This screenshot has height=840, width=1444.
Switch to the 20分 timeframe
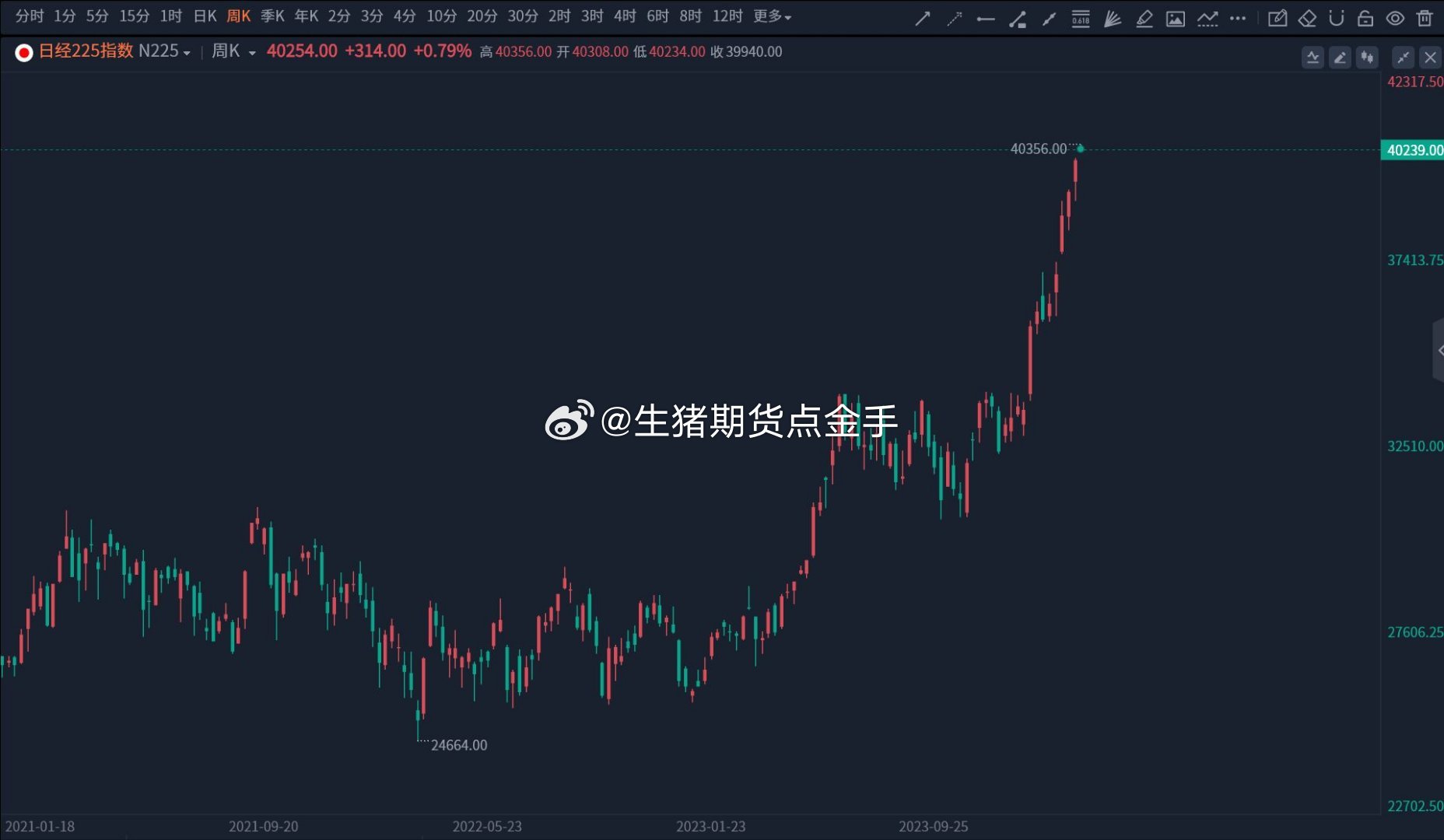pyautogui.click(x=482, y=16)
